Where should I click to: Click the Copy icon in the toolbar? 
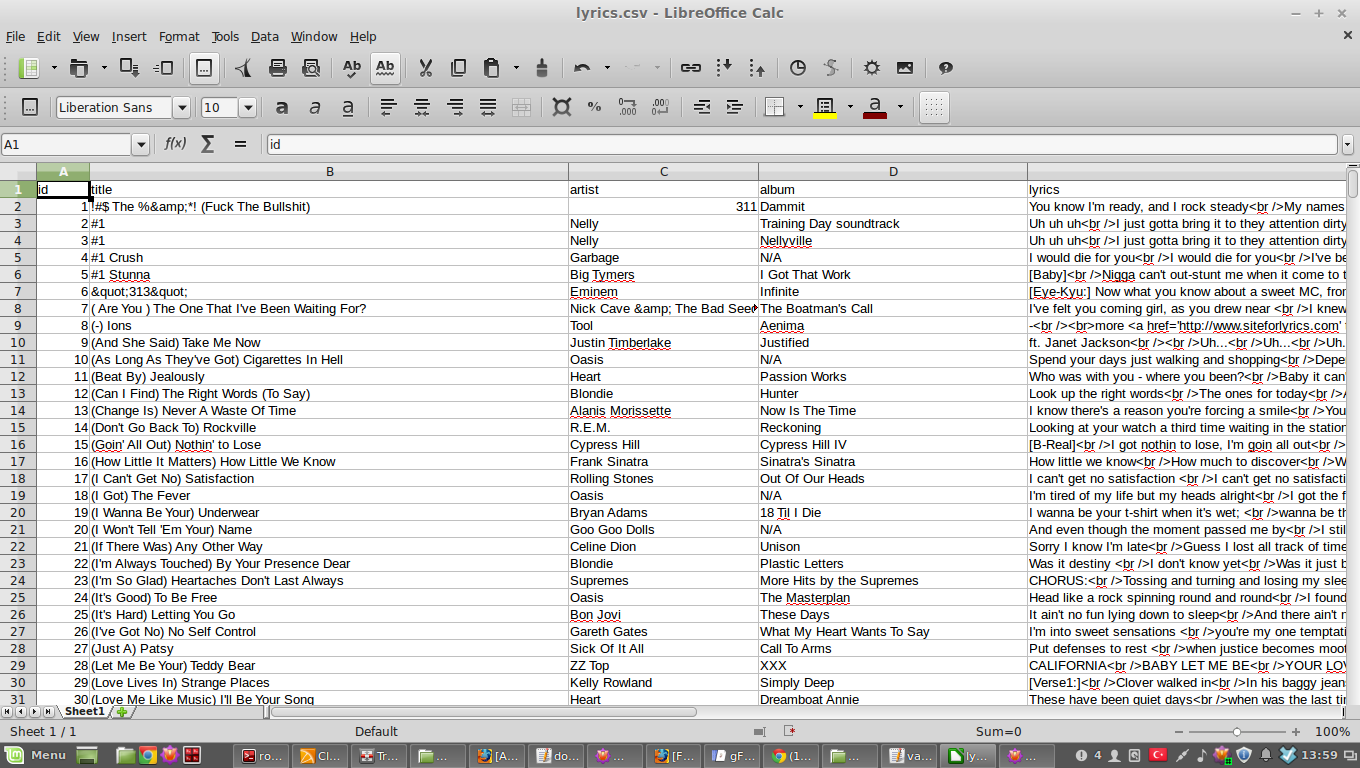[x=458, y=68]
